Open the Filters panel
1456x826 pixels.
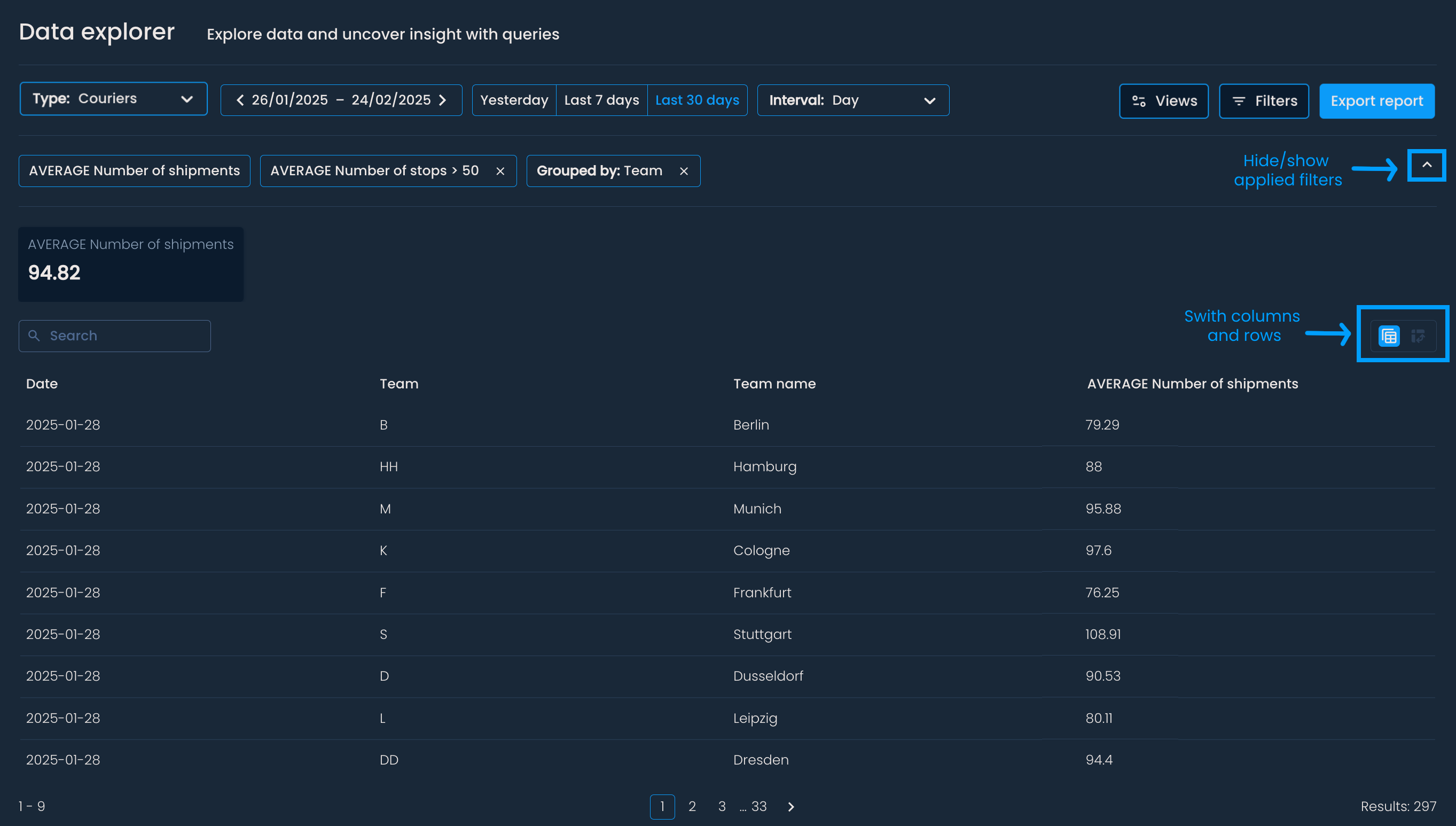click(x=1264, y=101)
